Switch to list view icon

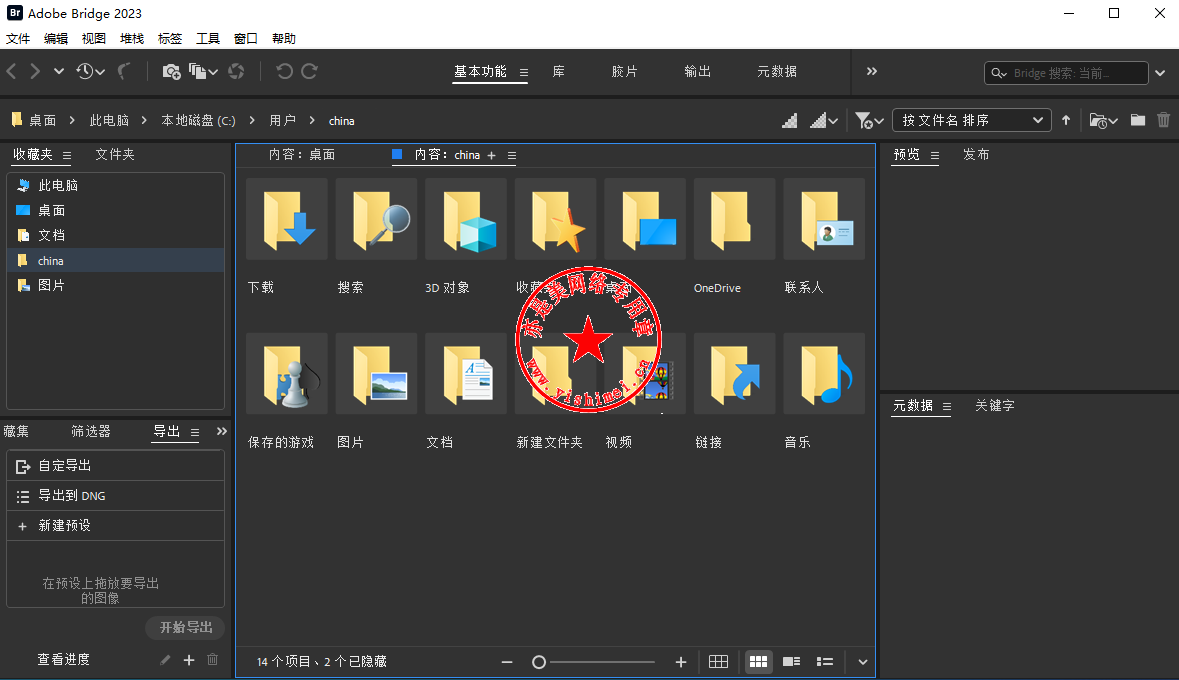coord(825,662)
